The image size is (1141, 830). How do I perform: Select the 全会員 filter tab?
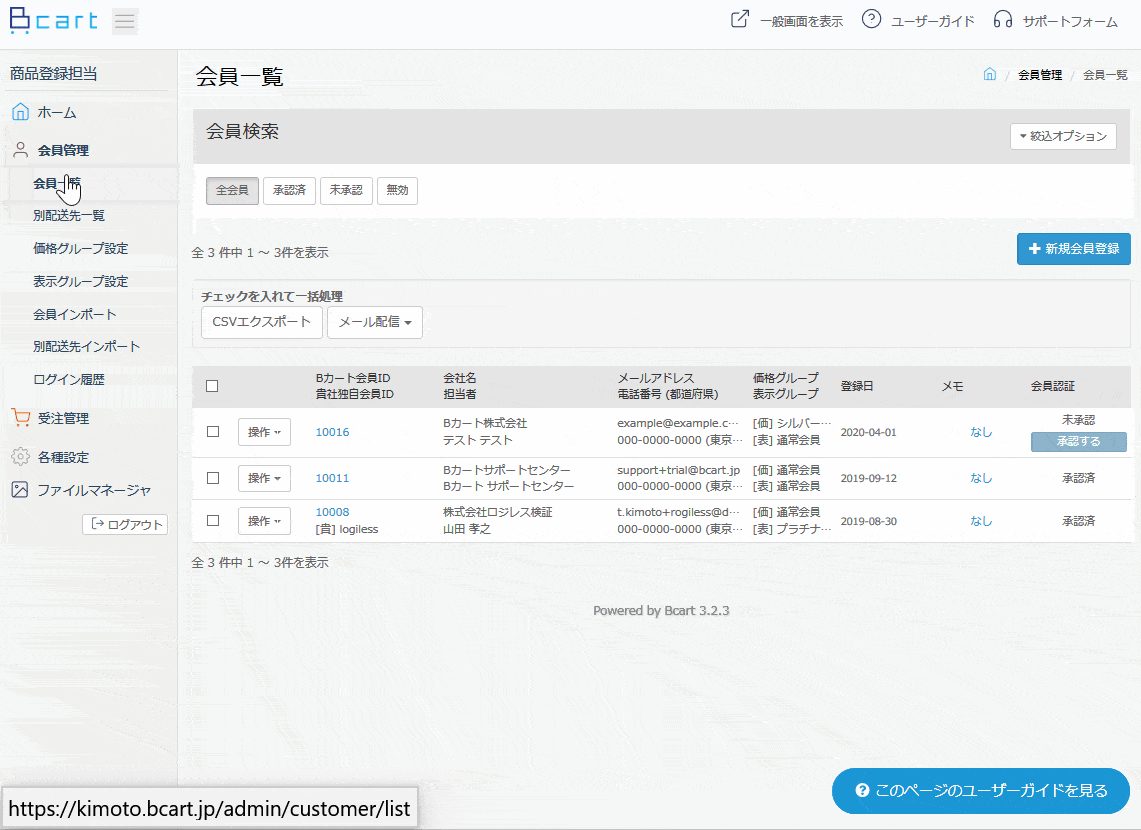[x=232, y=191]
